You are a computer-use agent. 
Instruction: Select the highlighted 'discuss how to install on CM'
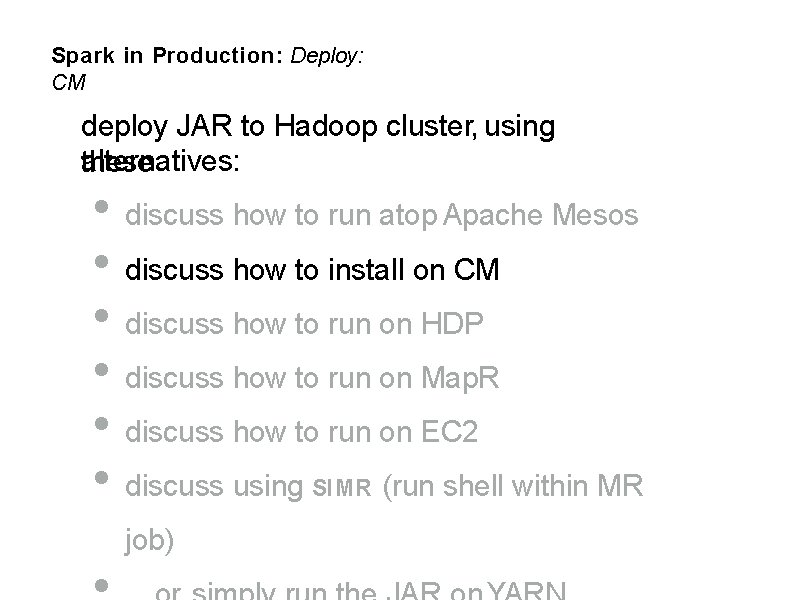click(312, 269)
